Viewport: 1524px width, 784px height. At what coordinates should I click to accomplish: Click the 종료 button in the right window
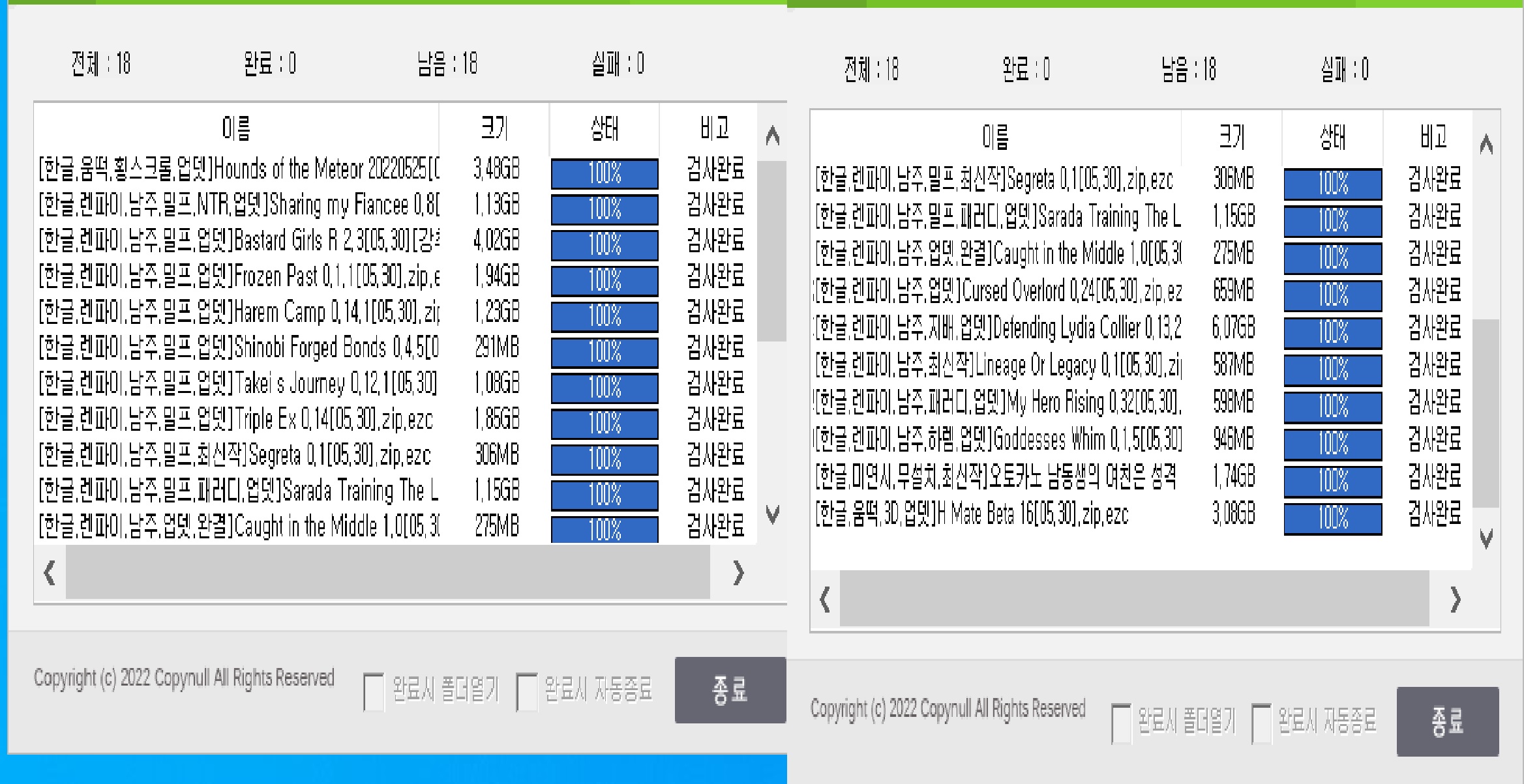[x=1448, y=721]
